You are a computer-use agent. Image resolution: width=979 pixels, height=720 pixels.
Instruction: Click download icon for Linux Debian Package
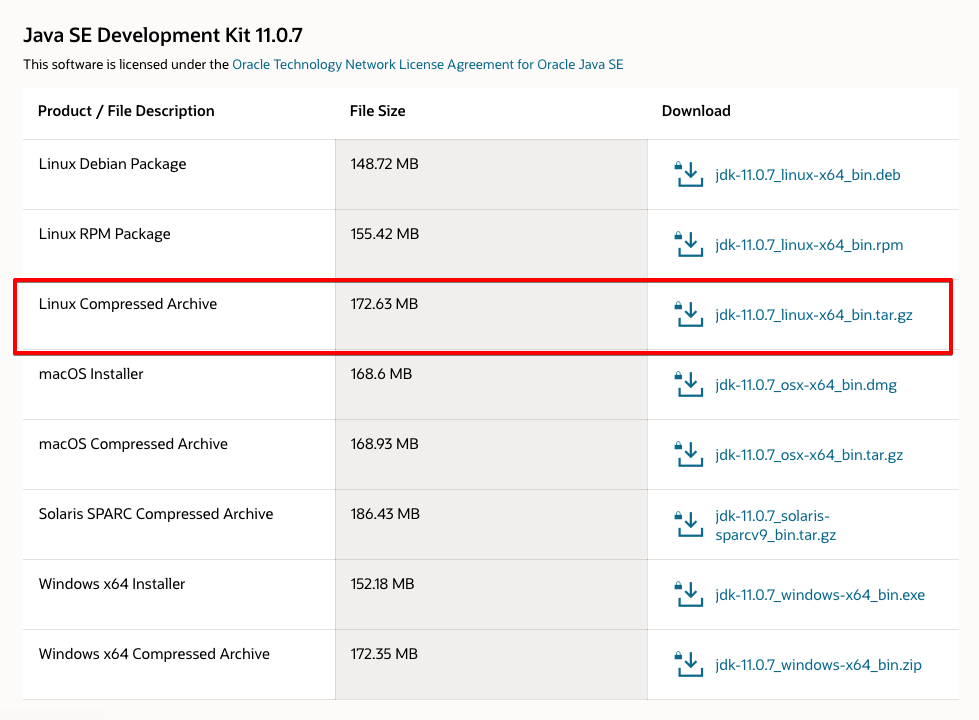689,174
